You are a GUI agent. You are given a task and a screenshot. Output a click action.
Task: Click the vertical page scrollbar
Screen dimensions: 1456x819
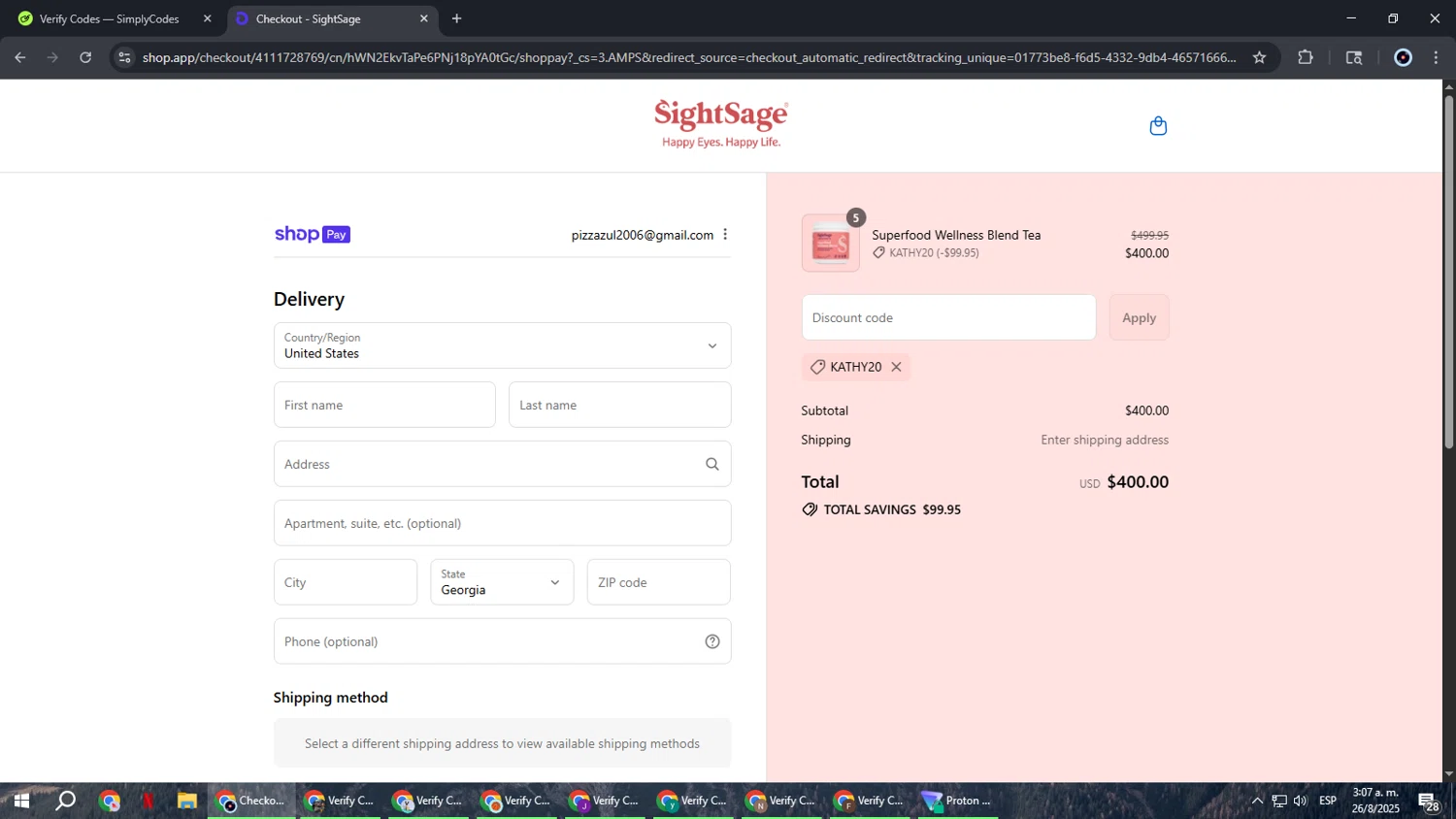pos(1448,272)
